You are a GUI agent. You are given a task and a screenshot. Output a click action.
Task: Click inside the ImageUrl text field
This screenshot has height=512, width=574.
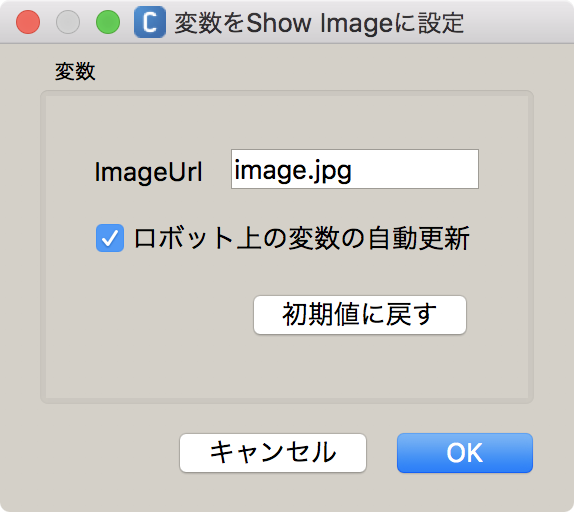coord(355,169)
